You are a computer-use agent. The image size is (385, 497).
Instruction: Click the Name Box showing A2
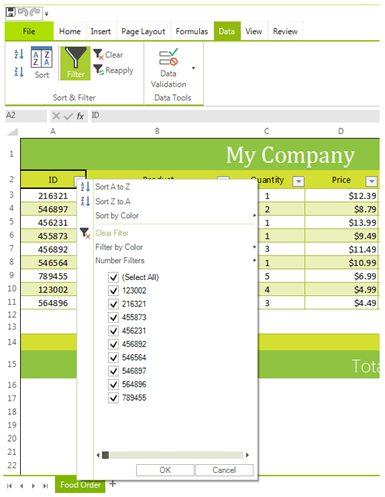click(26, 116)
